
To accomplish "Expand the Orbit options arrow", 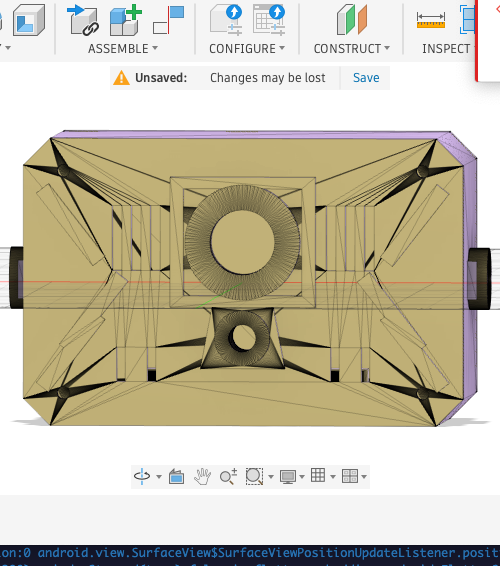I will [x=159, y=477].
